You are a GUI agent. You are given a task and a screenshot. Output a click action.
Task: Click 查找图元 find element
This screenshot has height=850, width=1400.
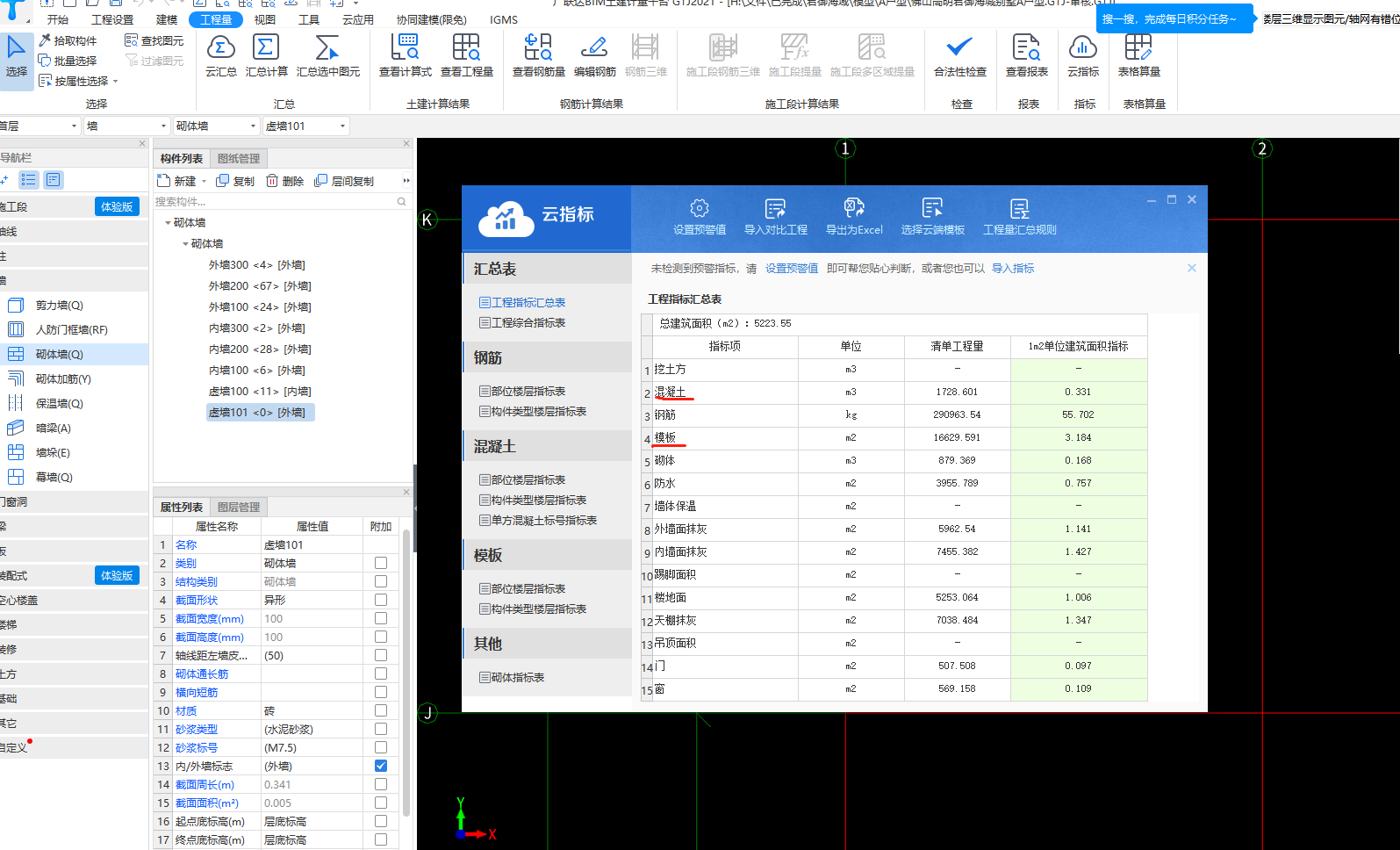pos(154,40)
